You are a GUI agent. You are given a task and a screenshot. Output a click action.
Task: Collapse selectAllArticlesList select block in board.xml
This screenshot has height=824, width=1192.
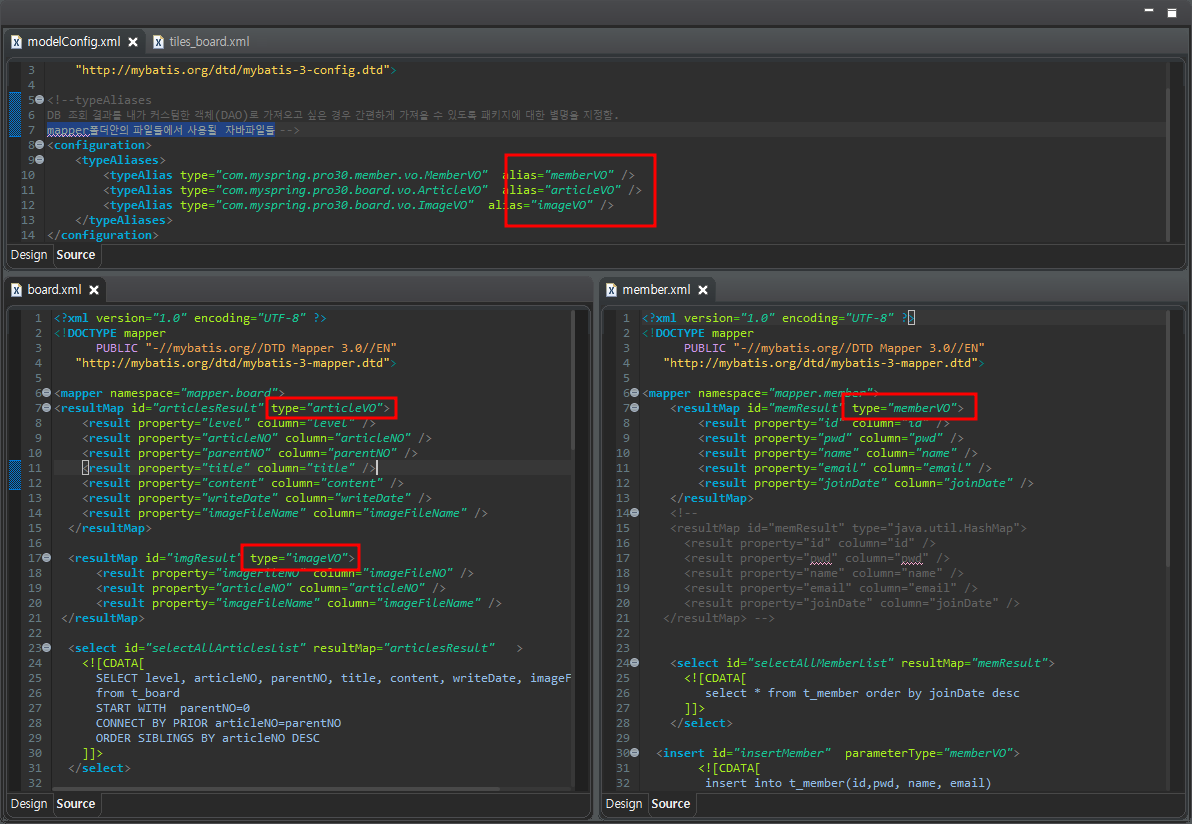tap(46, 648)
